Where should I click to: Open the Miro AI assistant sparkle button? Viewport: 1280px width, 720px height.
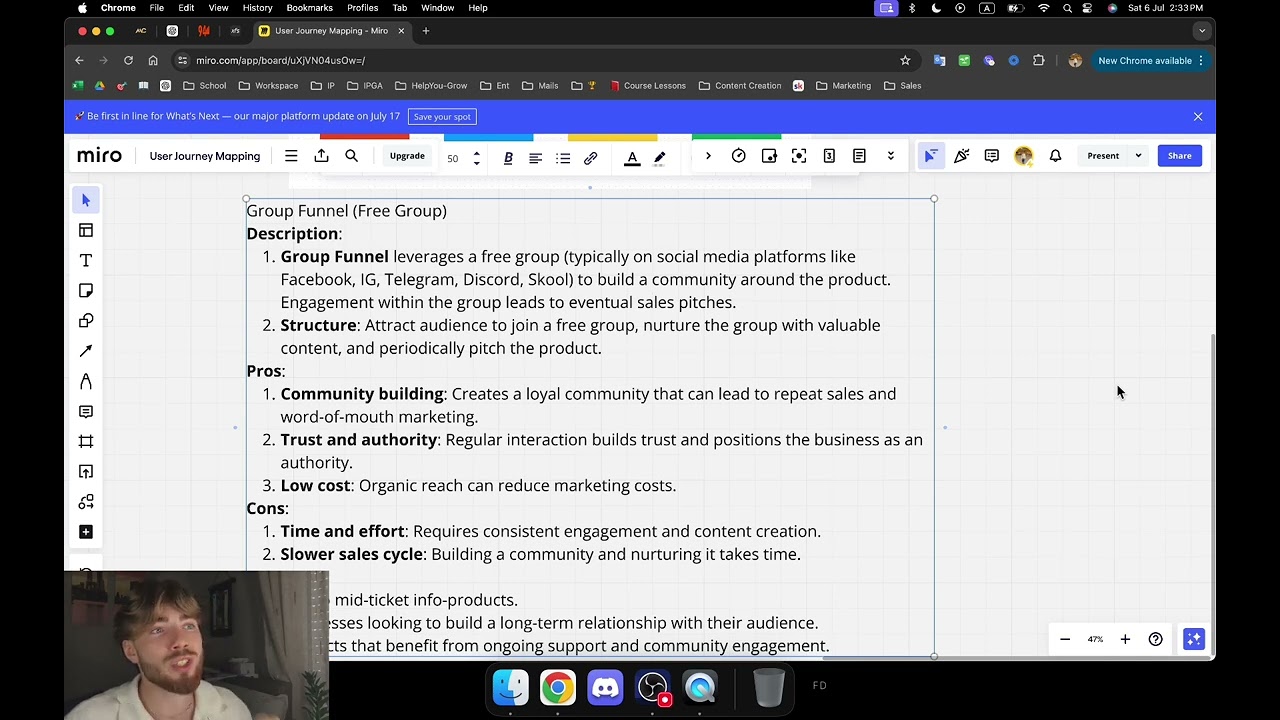pyautogui.click(x=1194, y=639)
